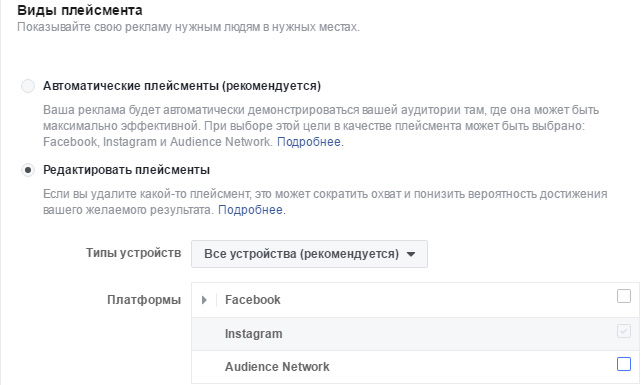Expand the Facebook platform arrow
Image resolution: width=642 pixels, height=385 pixels.
204,300
